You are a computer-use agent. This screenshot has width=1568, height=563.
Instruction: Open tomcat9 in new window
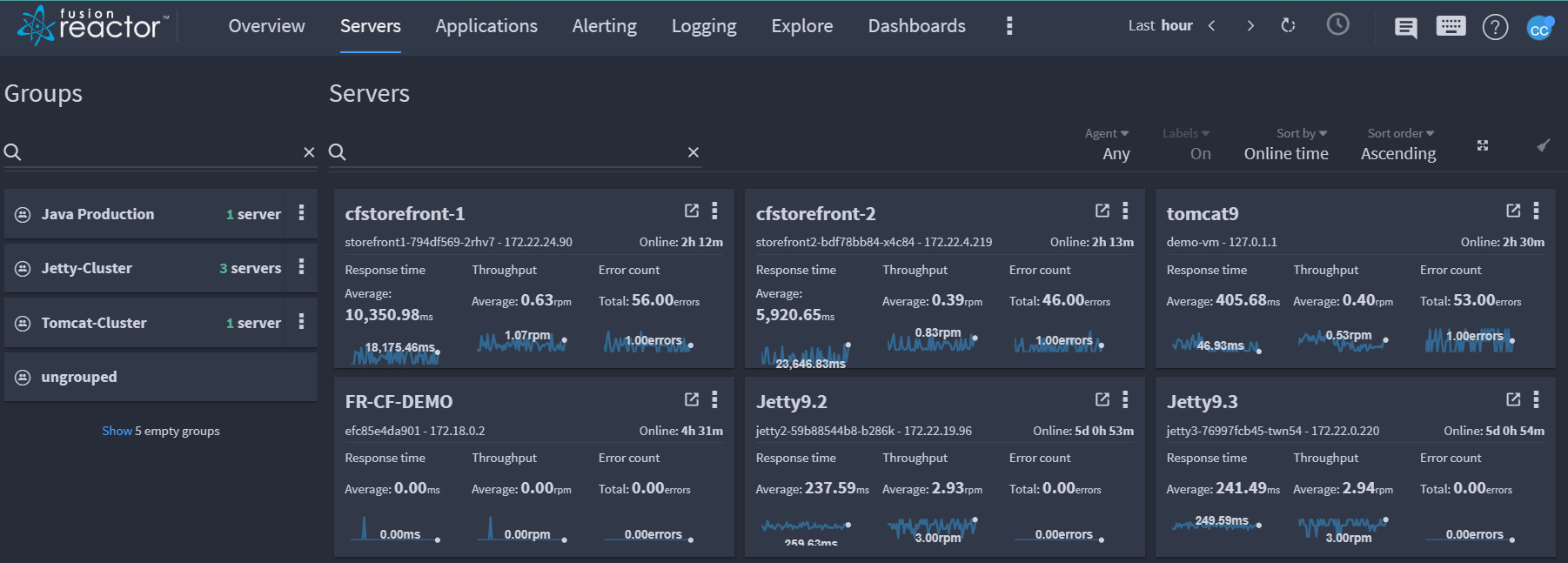pos(1513,211)
